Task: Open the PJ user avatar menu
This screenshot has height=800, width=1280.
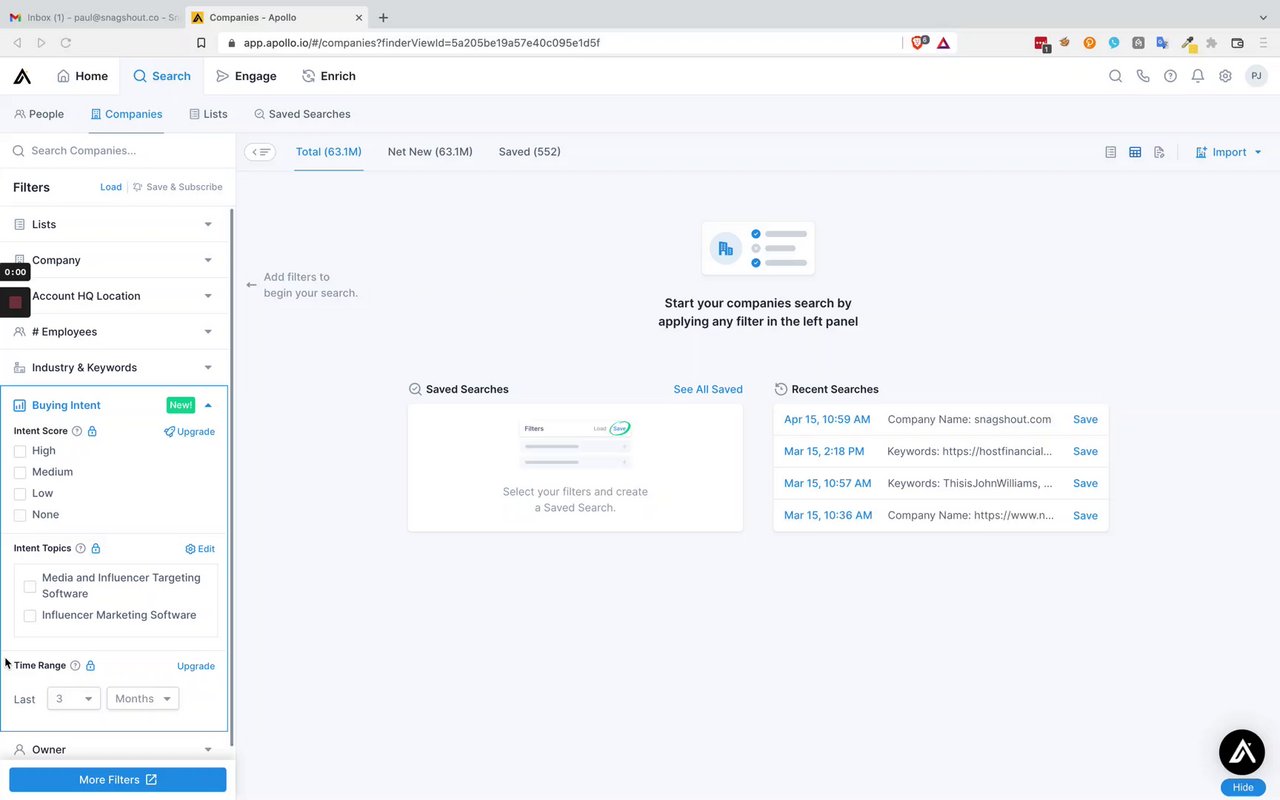Action: tap(1256, 76)
